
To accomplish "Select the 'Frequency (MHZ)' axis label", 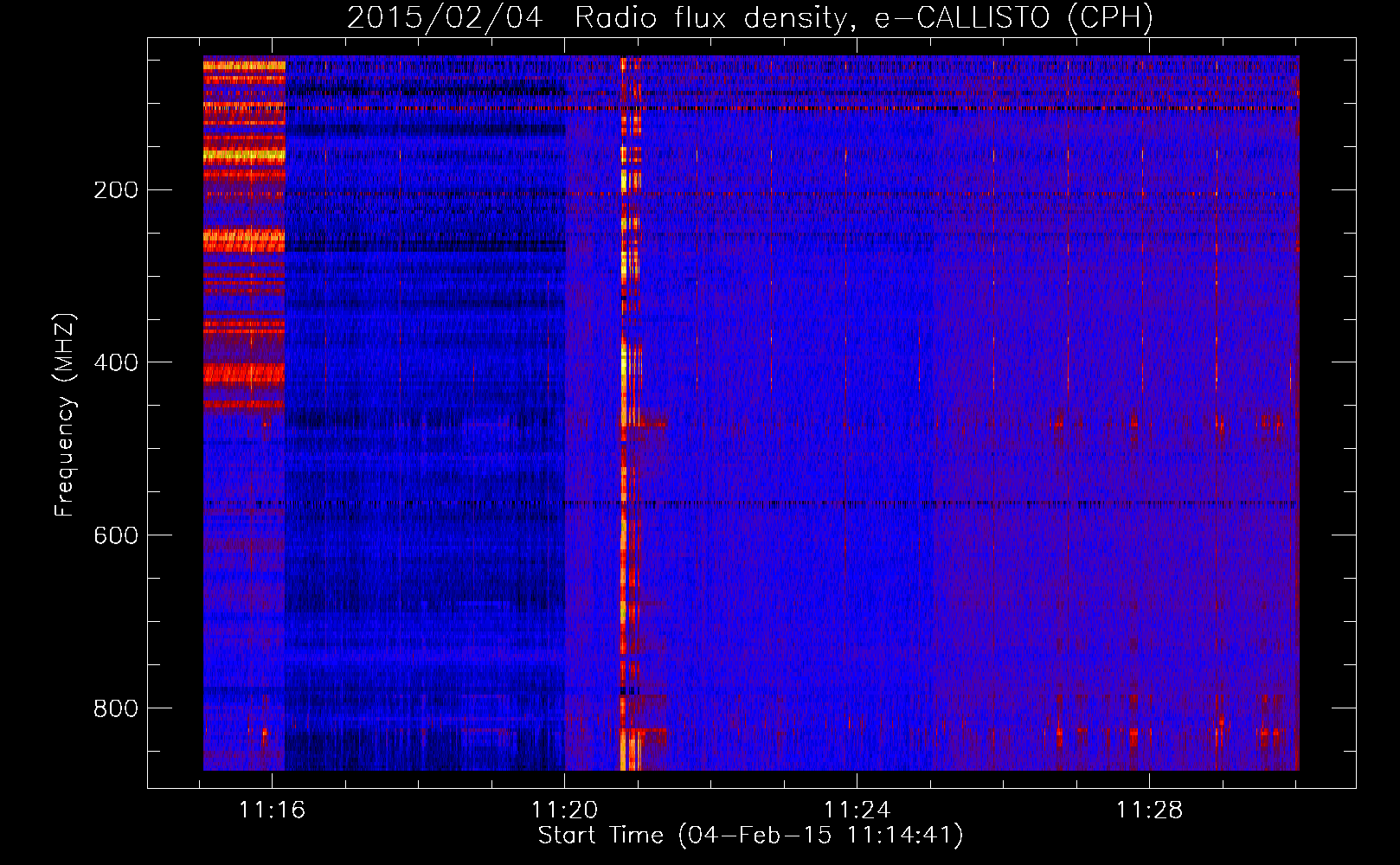I will pos(65,414).
